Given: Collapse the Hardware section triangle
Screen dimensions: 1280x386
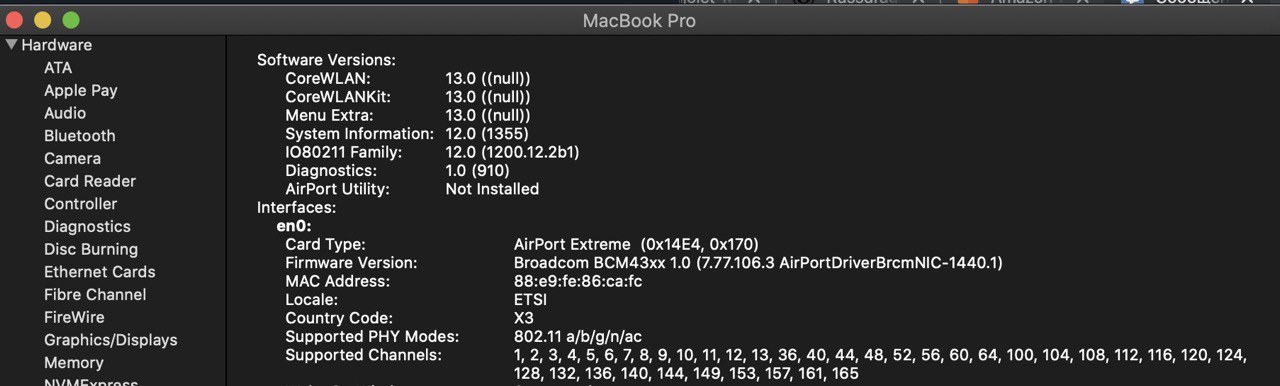Looking at the screenshot, I should 11,45.
